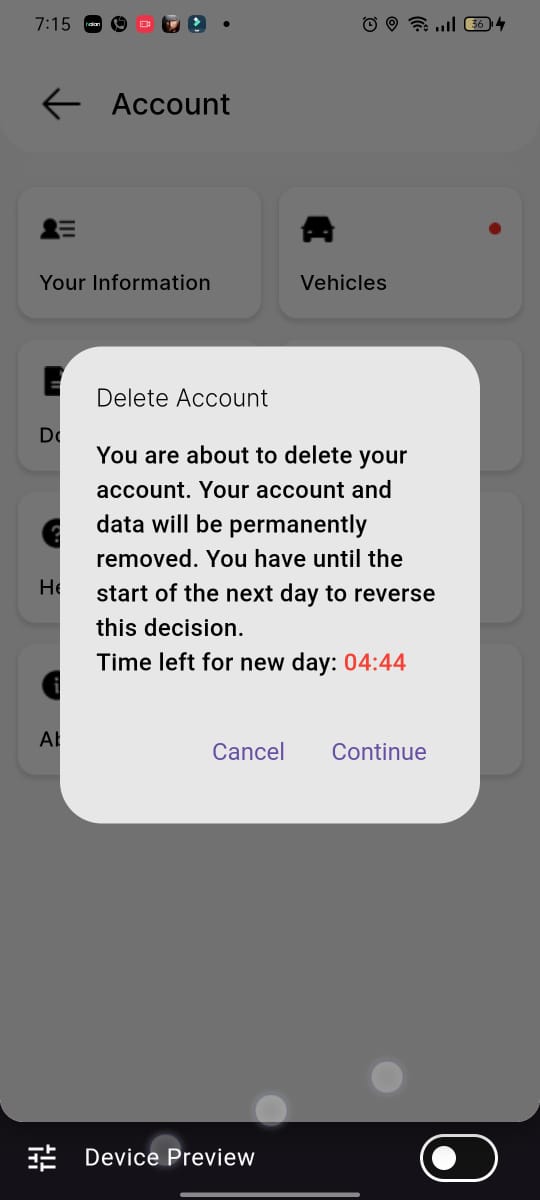This screenshot has height=1200, width=540.
Task: Tap the Delete Account dialog title
Action: point(182,398)
